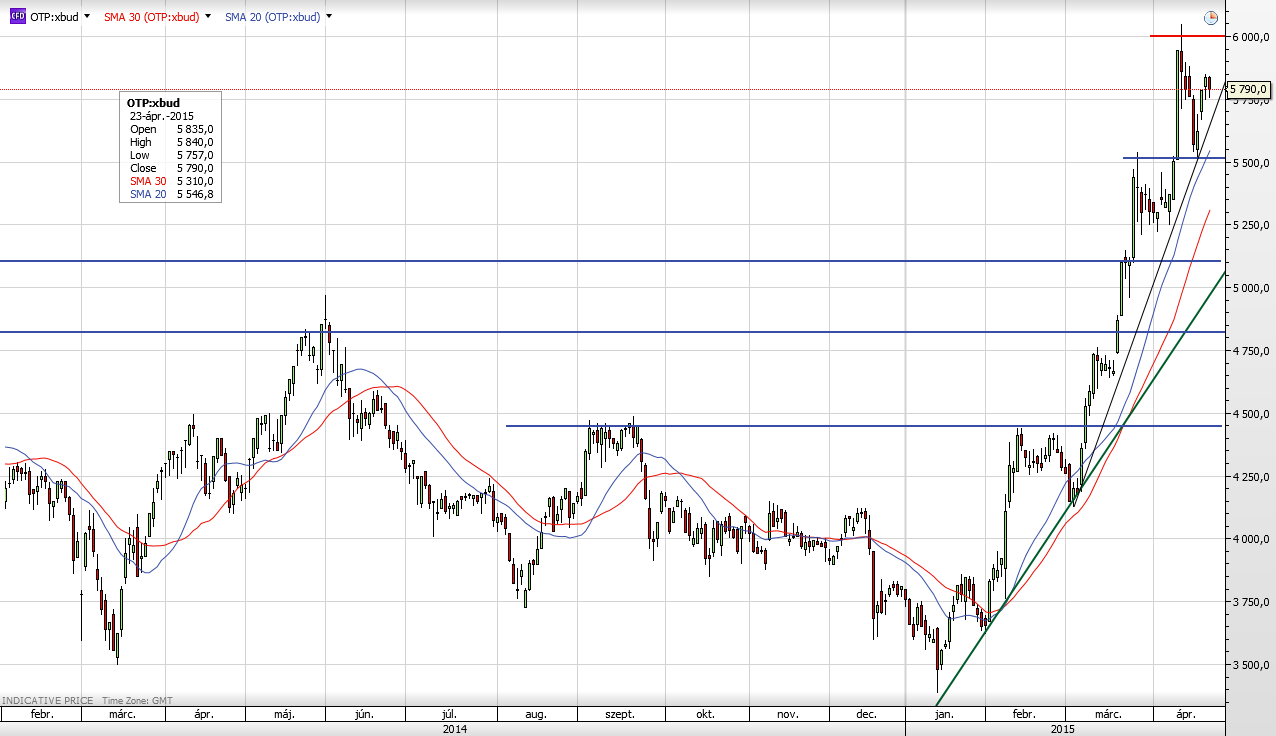Click the Close 5 790,0 row in the data box
Image resolution: width=1276 pixels, height=736 pixels.
coord(171,168)
